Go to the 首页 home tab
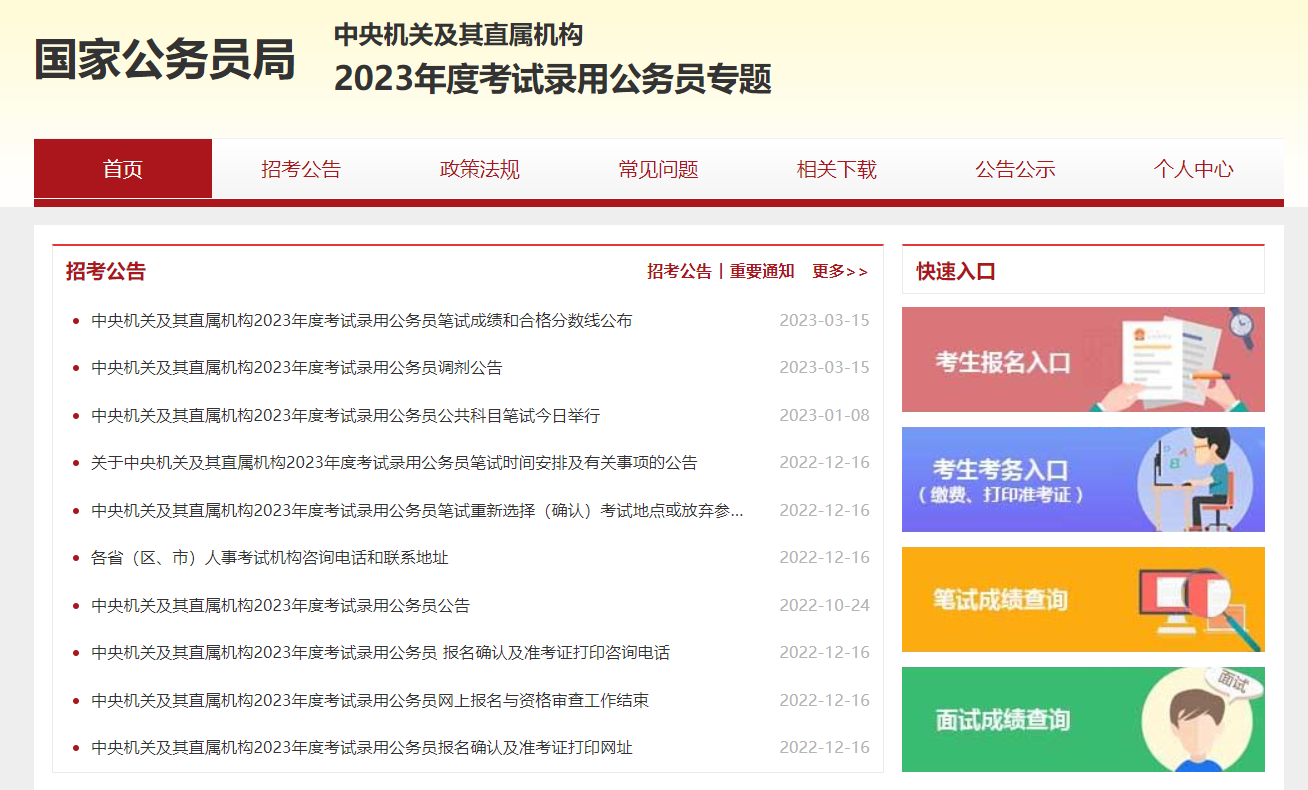Image resolution: width=1308 pixels, height=790 pixels. pyautogui.click(x=123, y=169)
